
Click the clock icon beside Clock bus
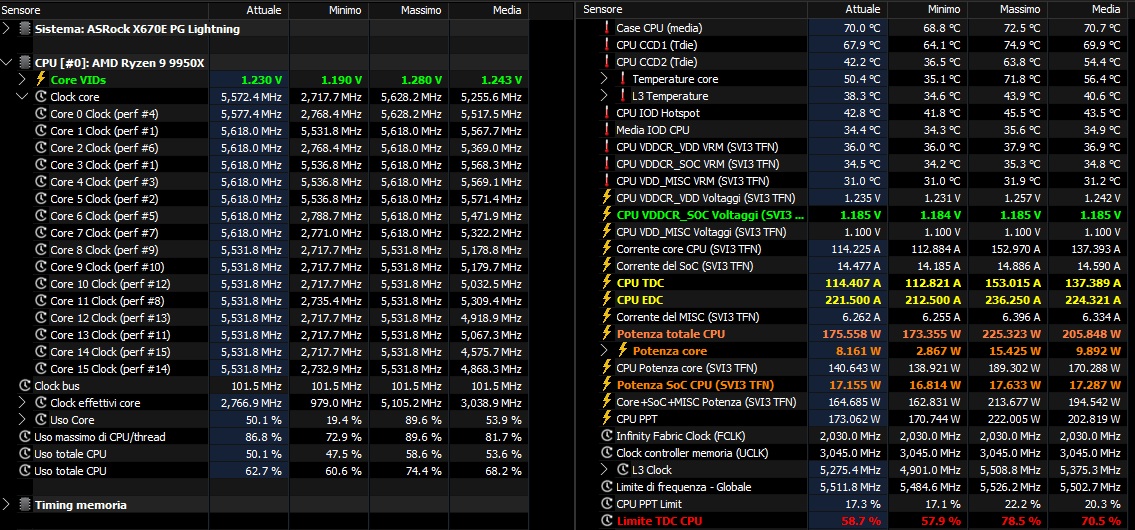pos(25,386)
